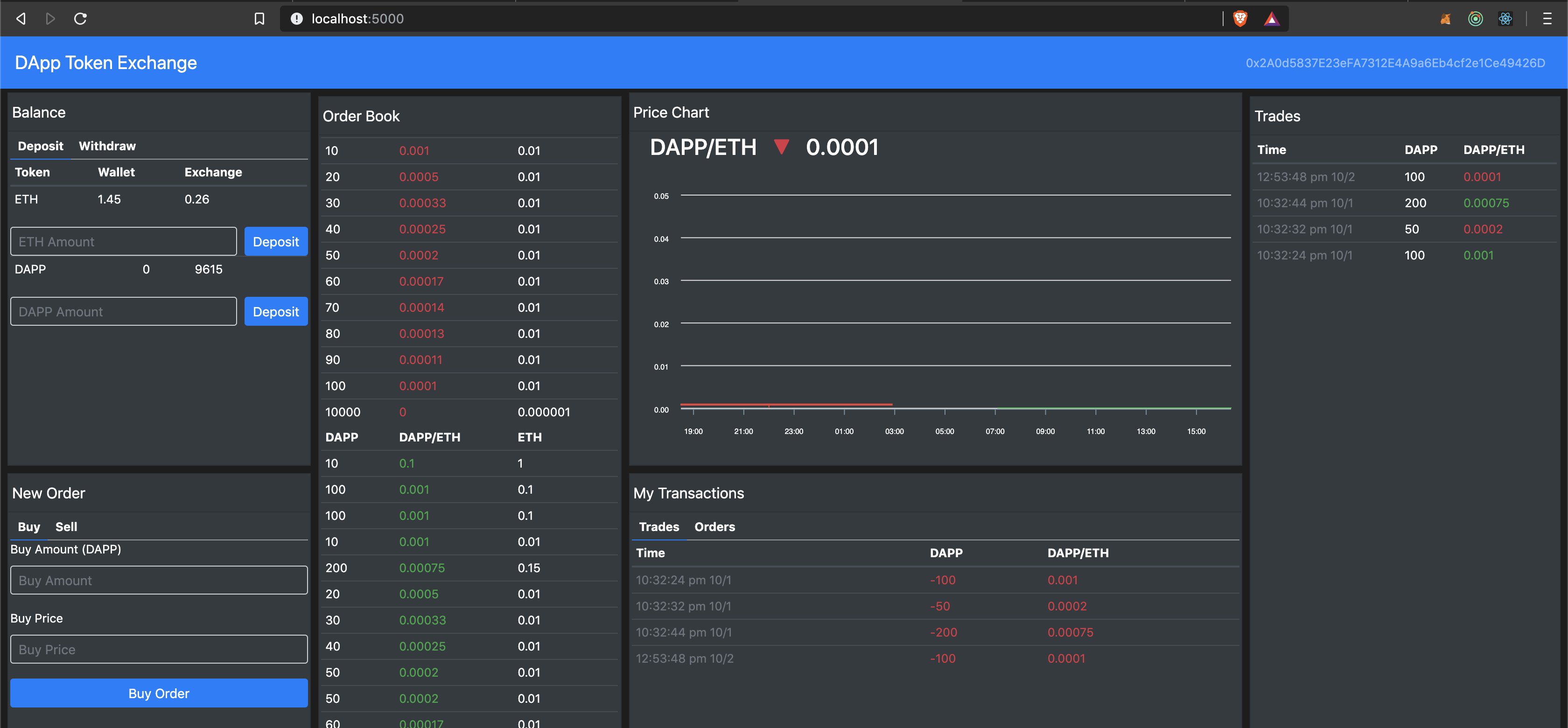Click into the Buy Price field
This screenshot has width=1568, height=728.
coord(159,650)
